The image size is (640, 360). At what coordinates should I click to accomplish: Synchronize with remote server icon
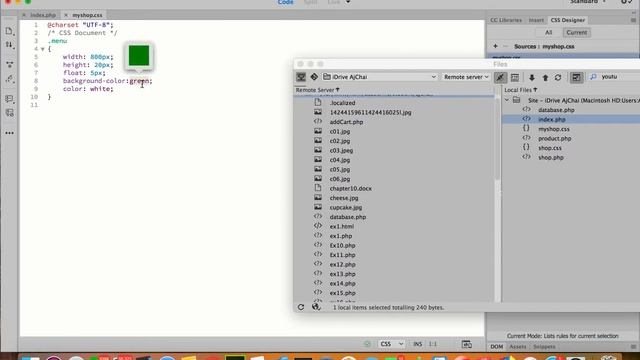[x=558, y=77]
